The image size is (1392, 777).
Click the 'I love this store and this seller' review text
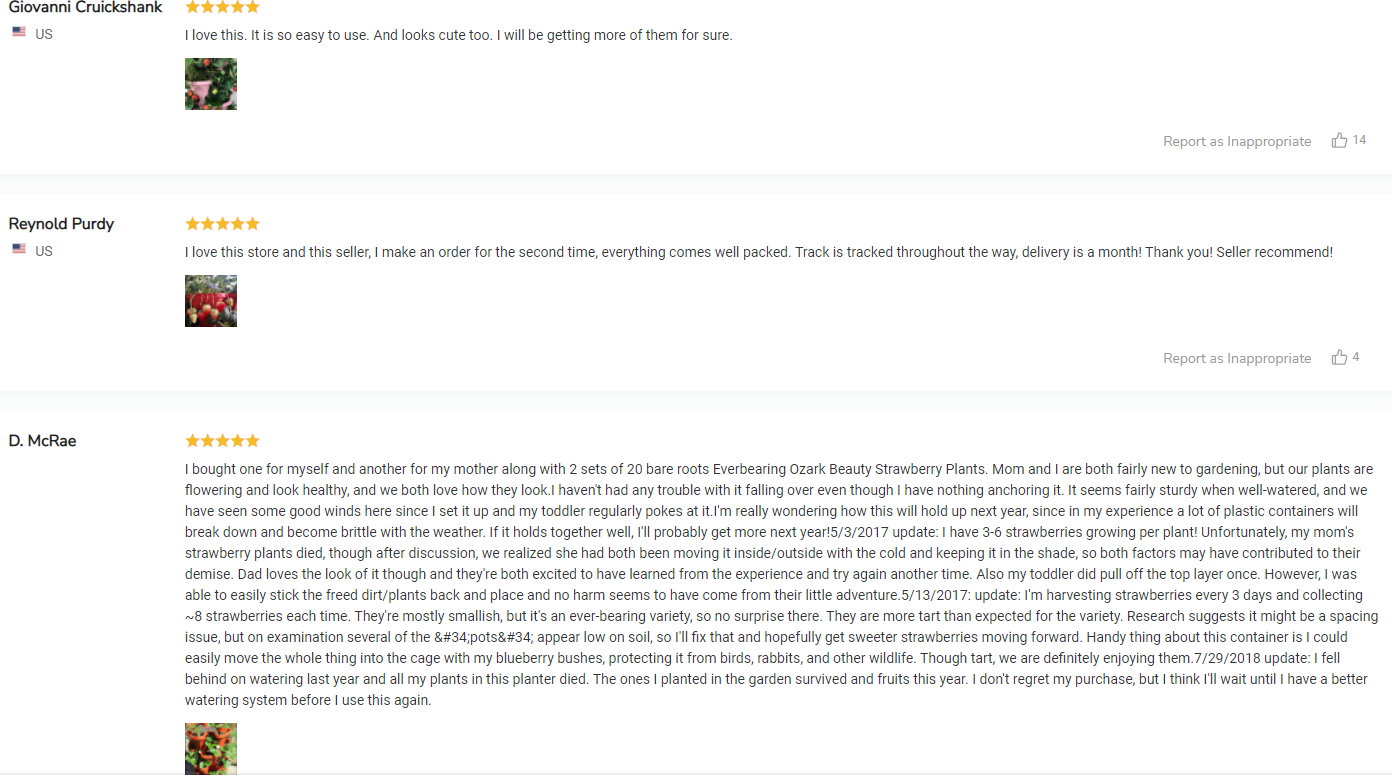click(759, 253)
